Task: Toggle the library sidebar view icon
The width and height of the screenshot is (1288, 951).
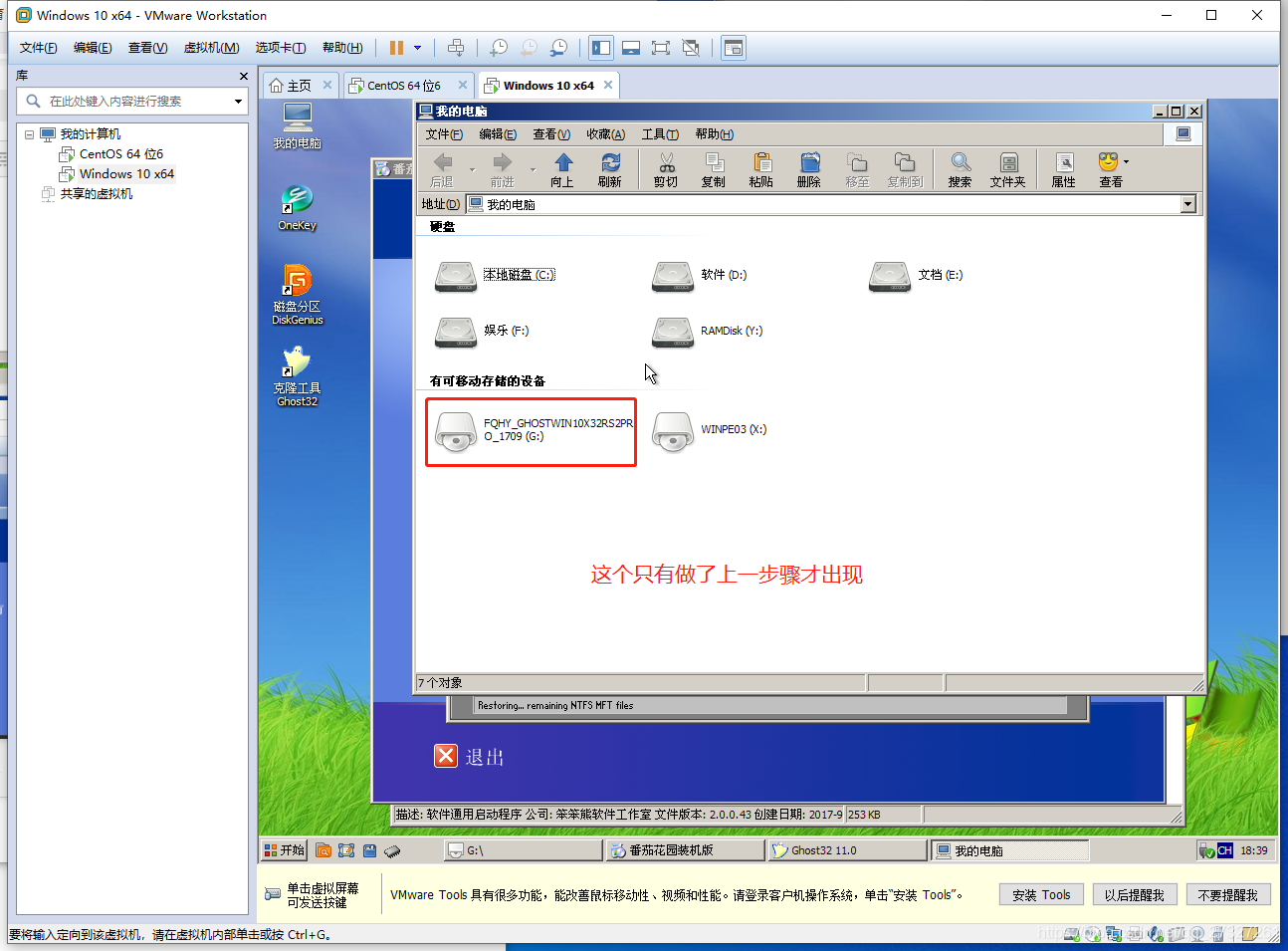Action: pyautogui.click(x=601, y=48)
